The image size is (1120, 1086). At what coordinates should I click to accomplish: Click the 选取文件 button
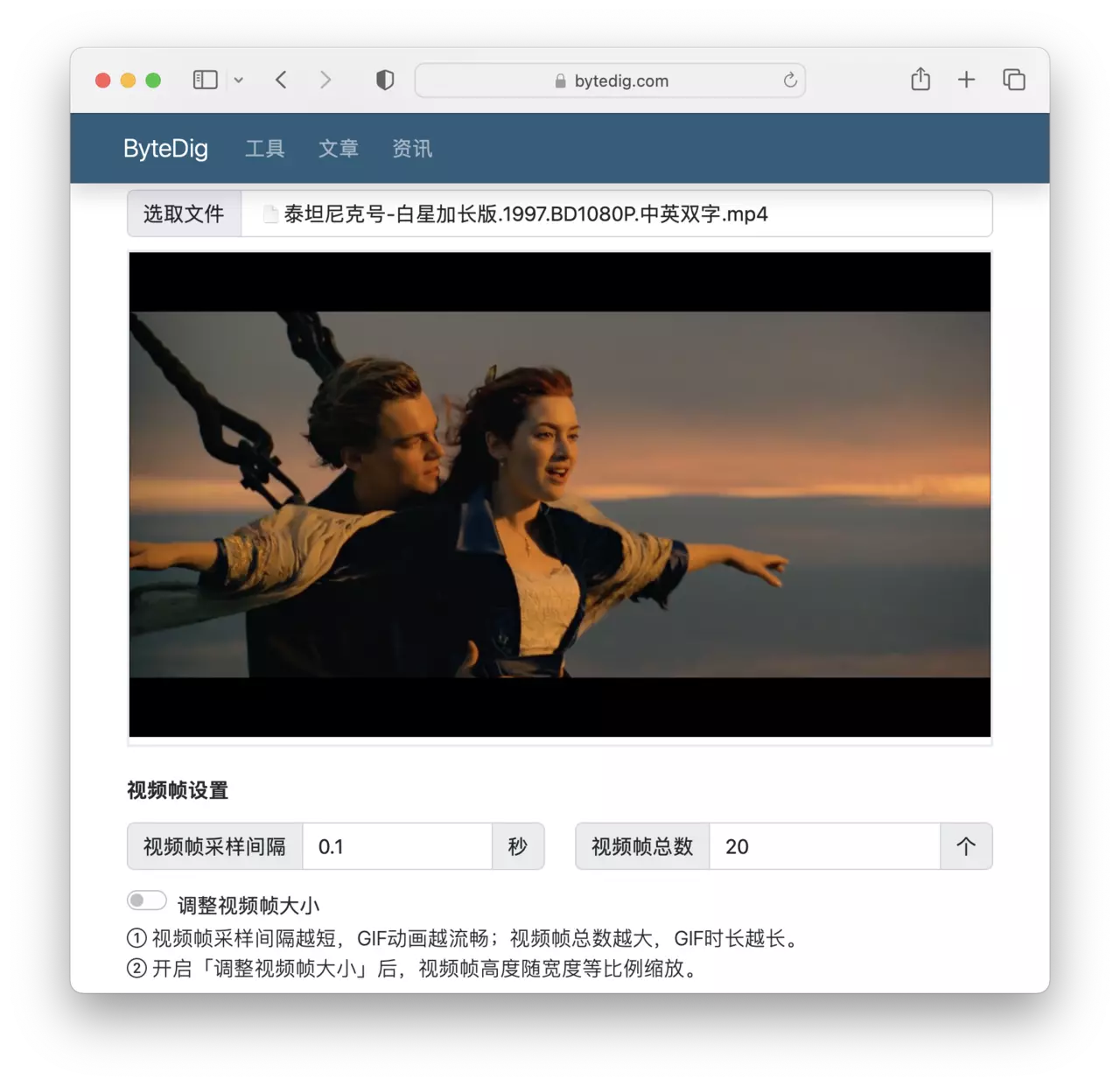[184, 214]
